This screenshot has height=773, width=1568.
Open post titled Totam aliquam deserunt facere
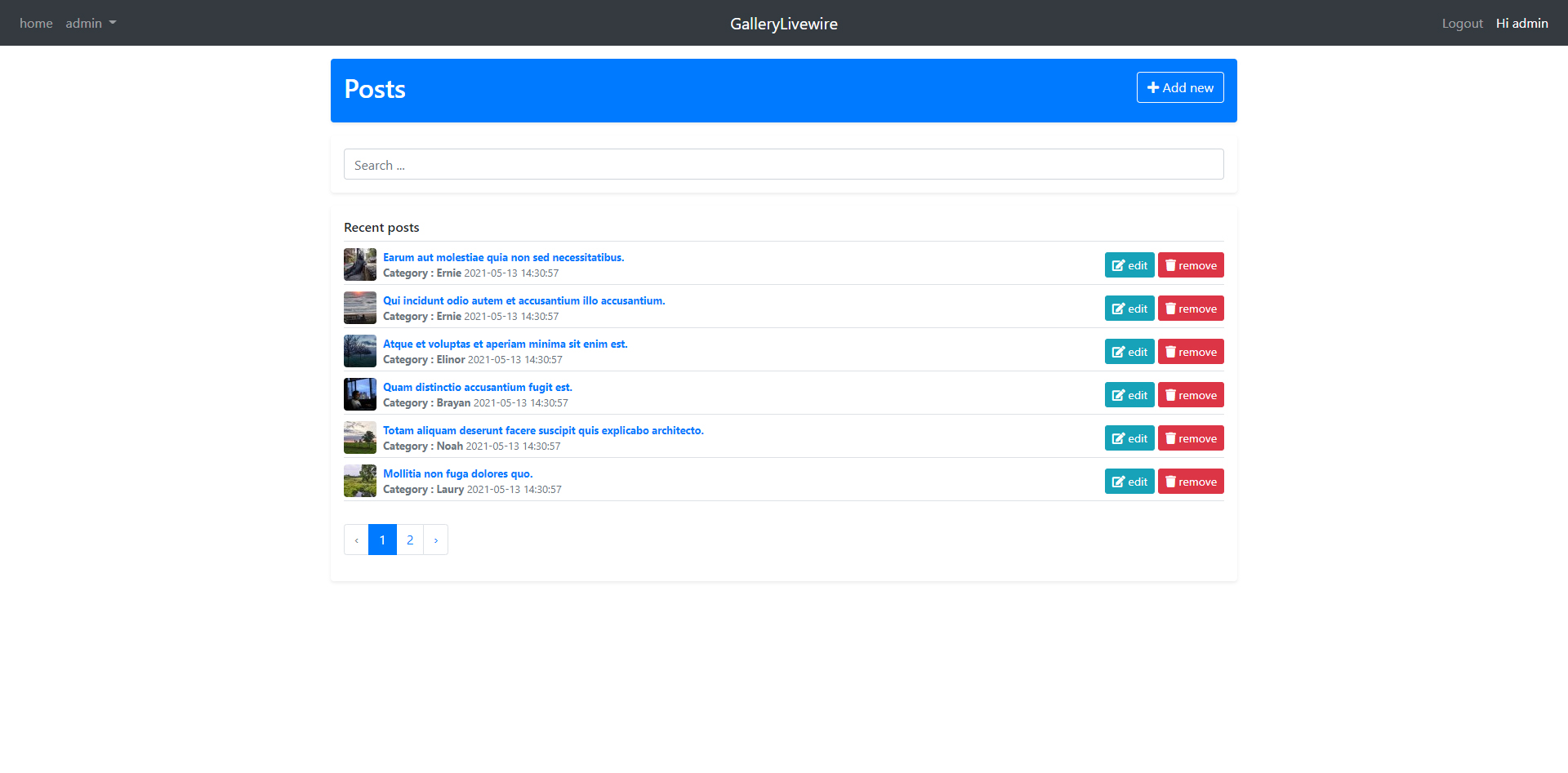click(543, 430)
